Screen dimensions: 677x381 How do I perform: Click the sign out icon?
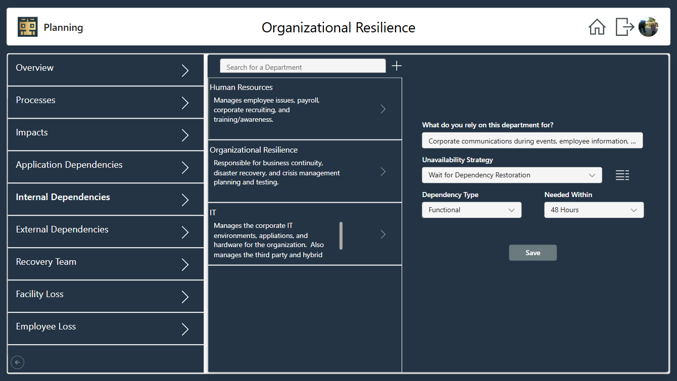624,27
